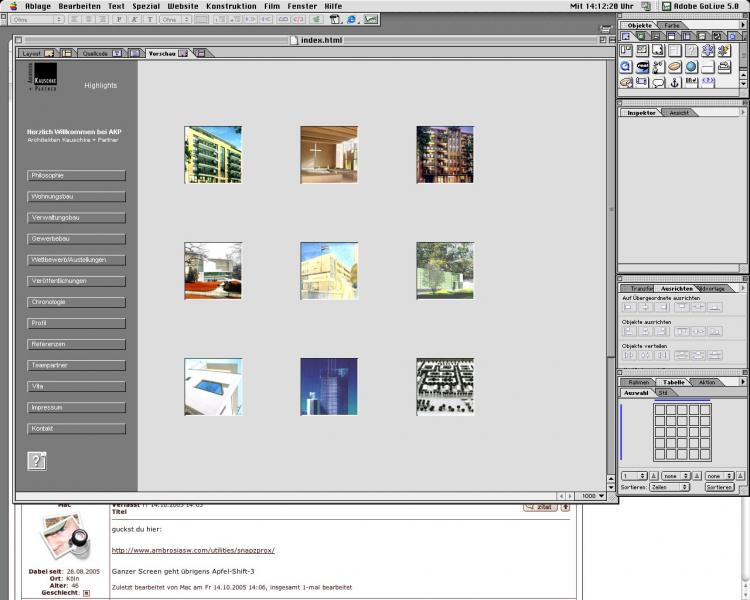Switch to the Farbe palette tab
Screen dimensions: 750x600
672,25
